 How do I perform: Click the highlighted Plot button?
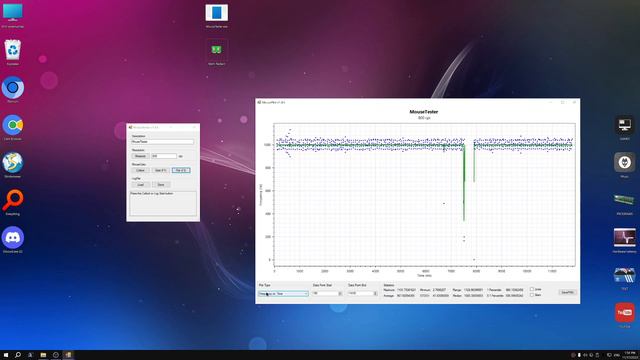click(x=181, y=170)
